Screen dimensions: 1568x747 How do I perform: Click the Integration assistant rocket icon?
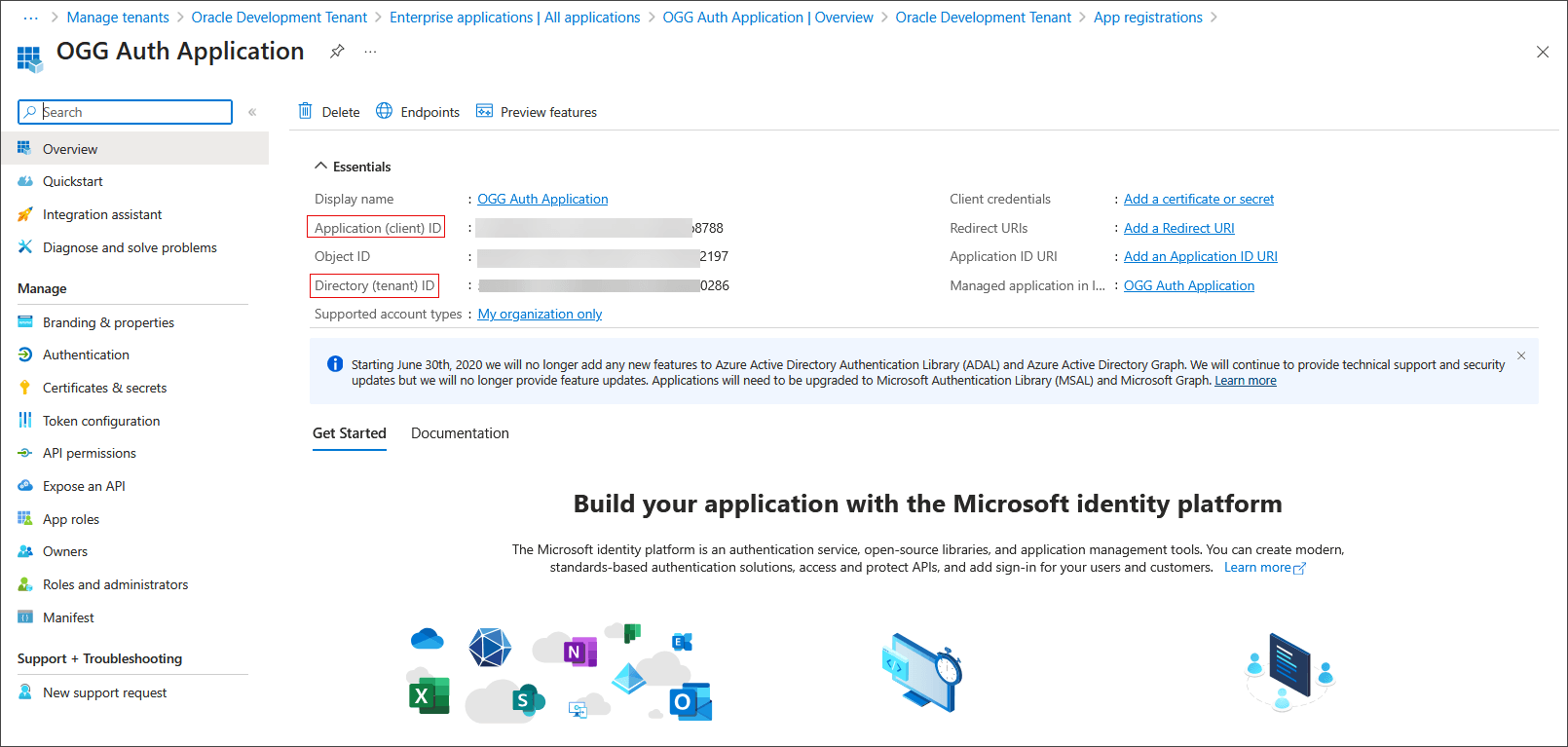[x=24, y=214]
